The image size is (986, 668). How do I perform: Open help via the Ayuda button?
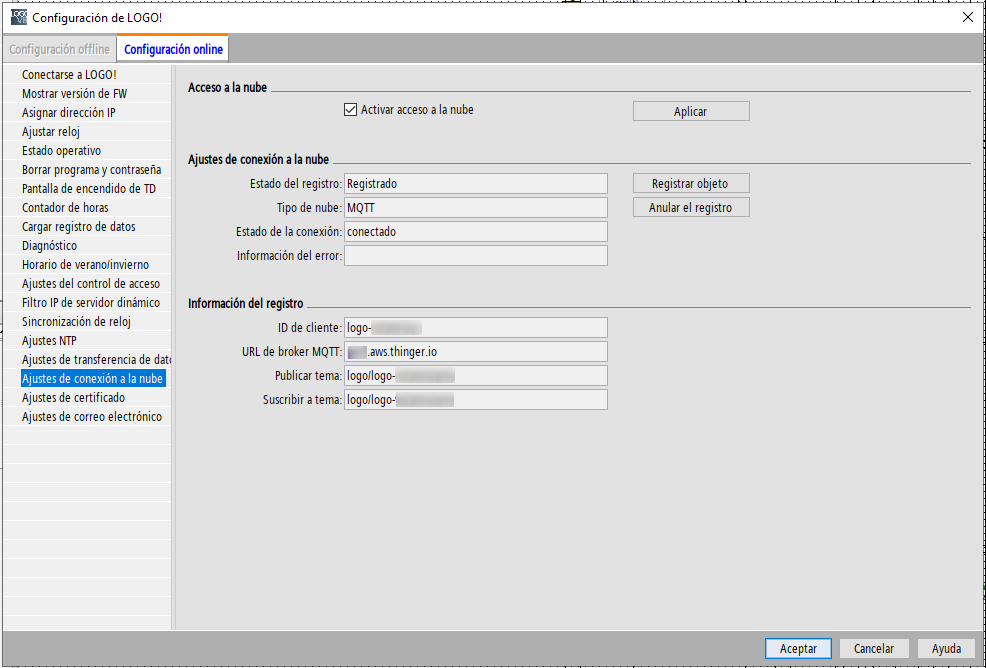(946, 648)
